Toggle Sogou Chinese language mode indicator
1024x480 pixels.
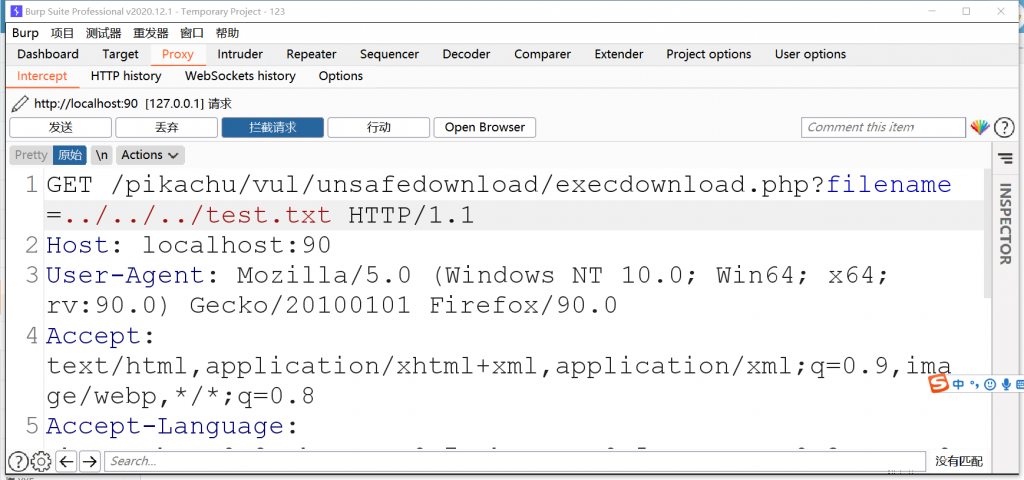pos(959,385)
